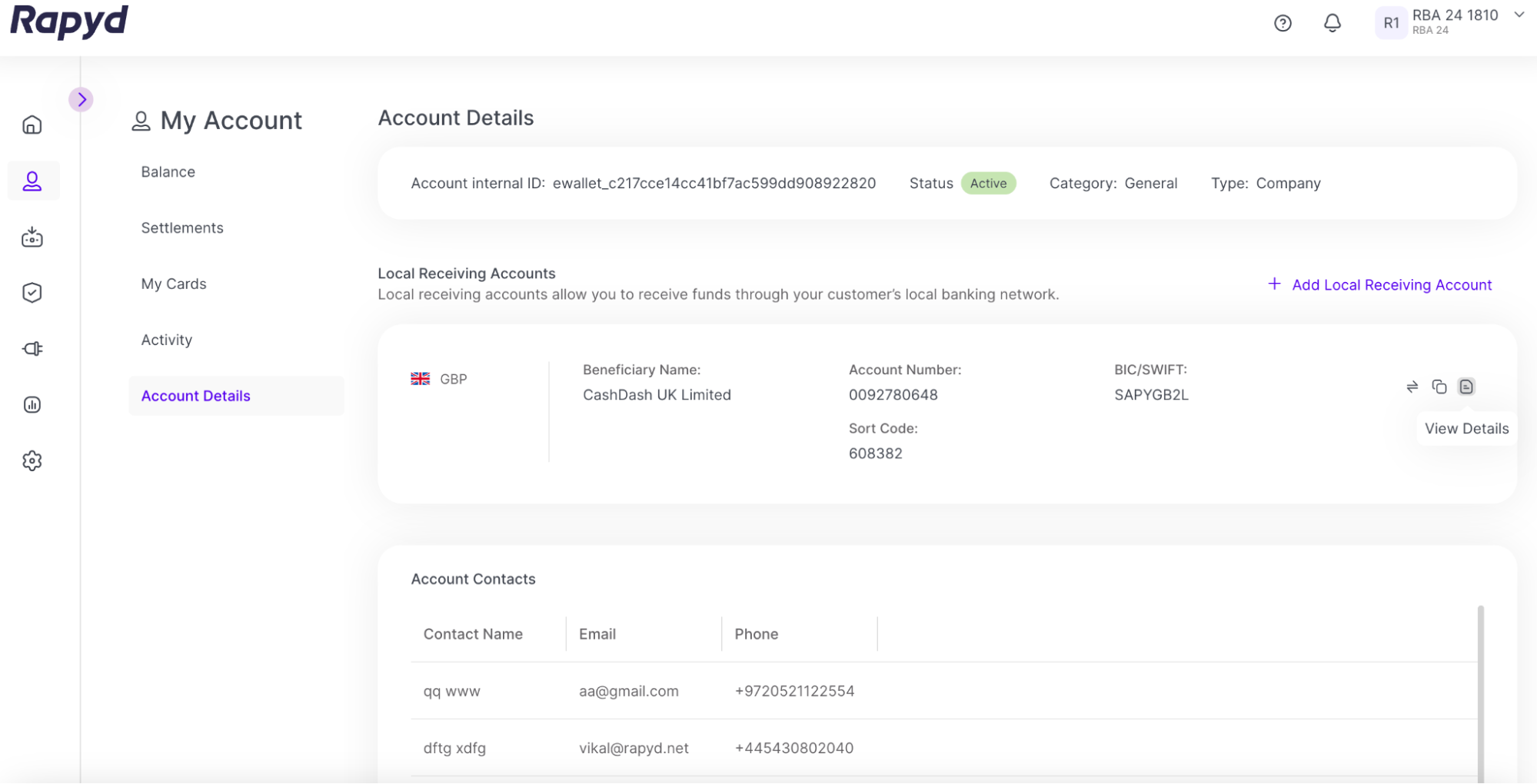Select the My Account sidebar icon

point(32,181)
